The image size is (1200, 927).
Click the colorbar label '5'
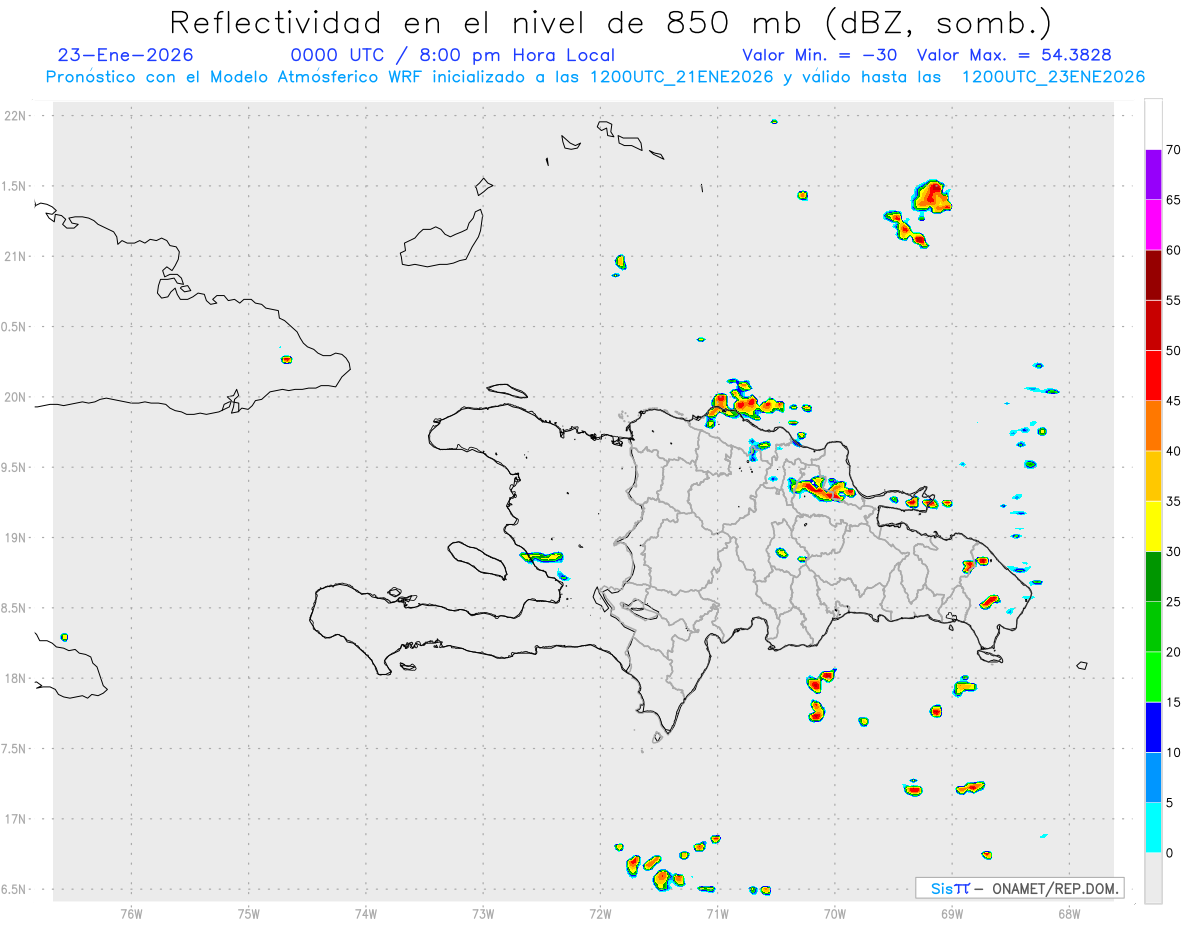(x=1169, y=803)
